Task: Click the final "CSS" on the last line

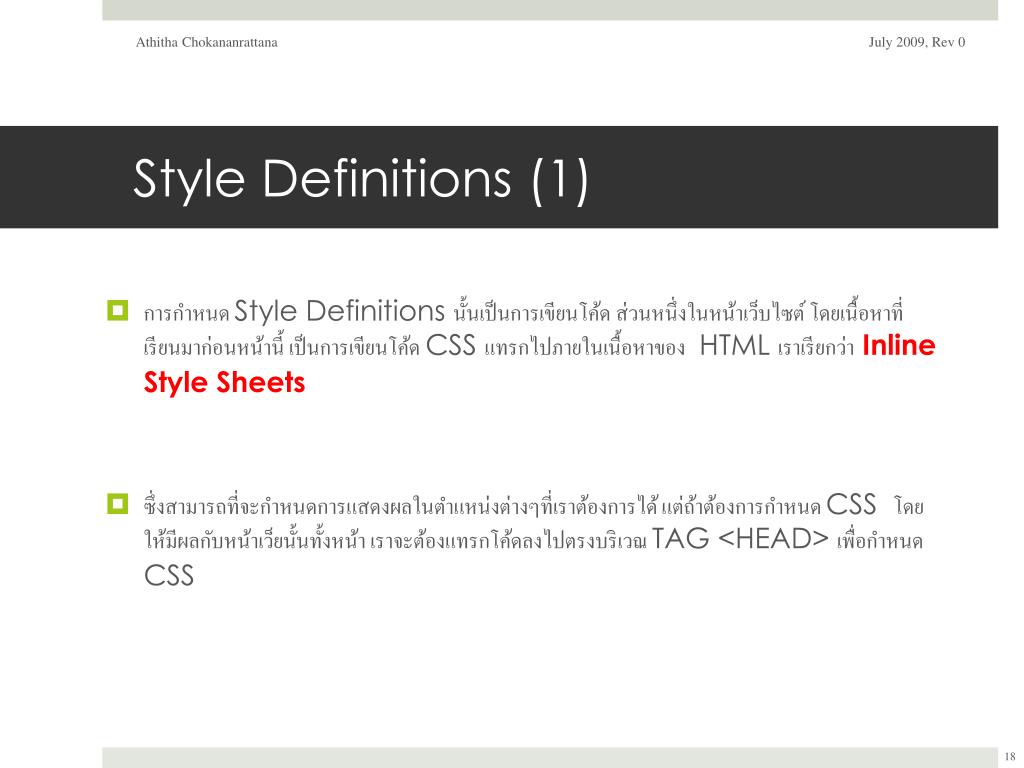Action: 169,576
